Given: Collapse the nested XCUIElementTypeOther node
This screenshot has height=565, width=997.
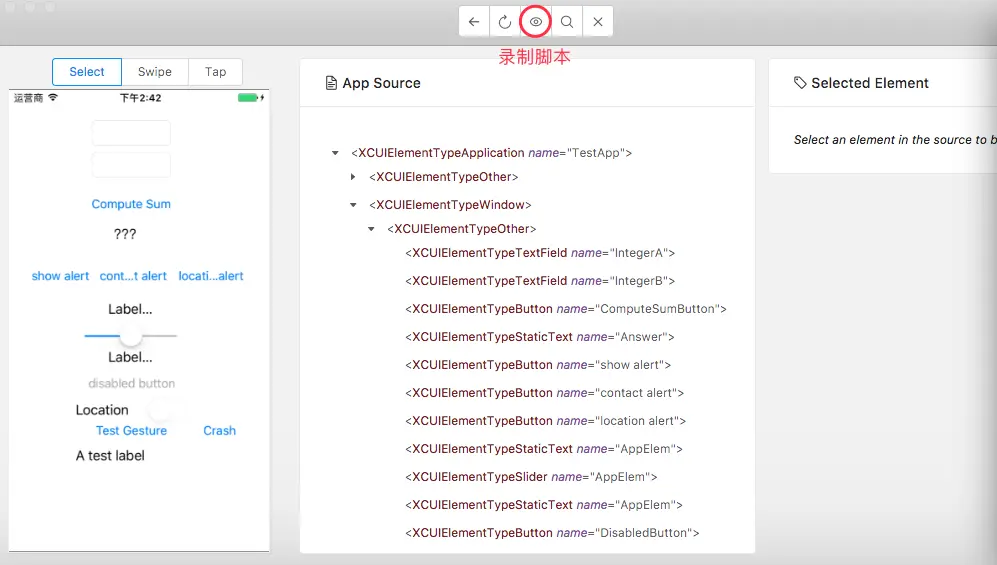Looking at the screenshot, I should tap(371, 229).
